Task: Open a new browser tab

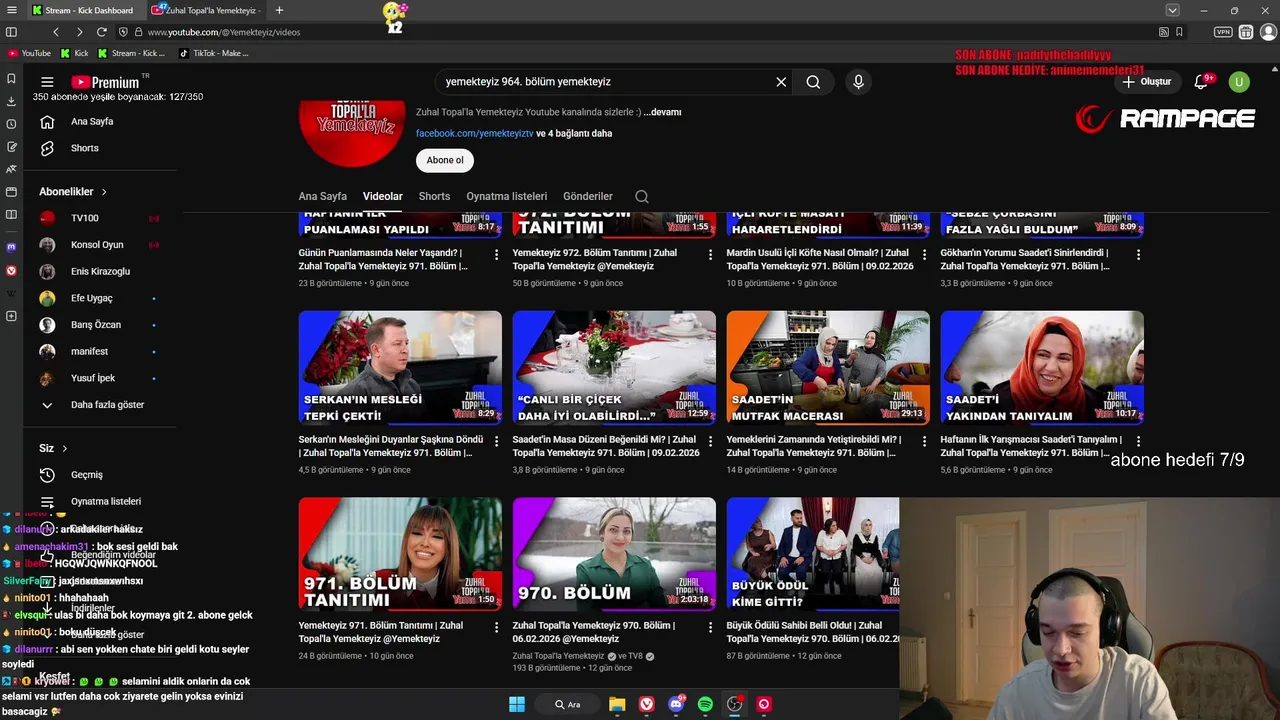Action: (279, 10)
